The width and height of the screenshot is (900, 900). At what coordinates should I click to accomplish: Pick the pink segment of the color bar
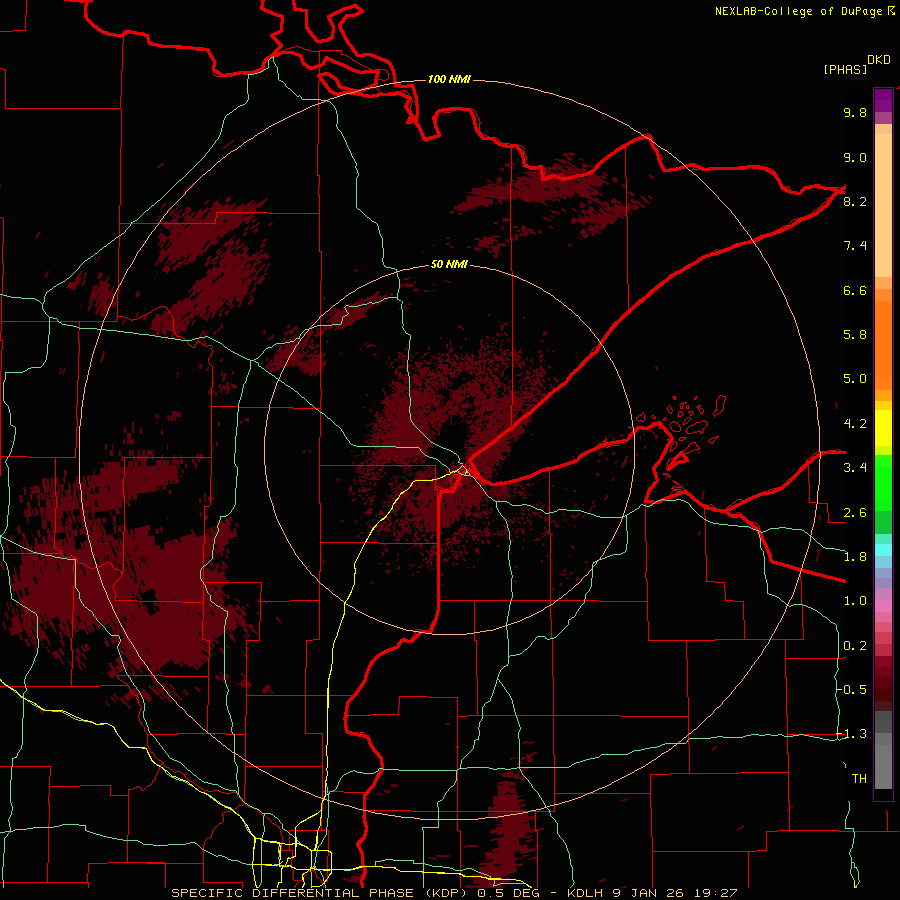click(x=883, y=606)
